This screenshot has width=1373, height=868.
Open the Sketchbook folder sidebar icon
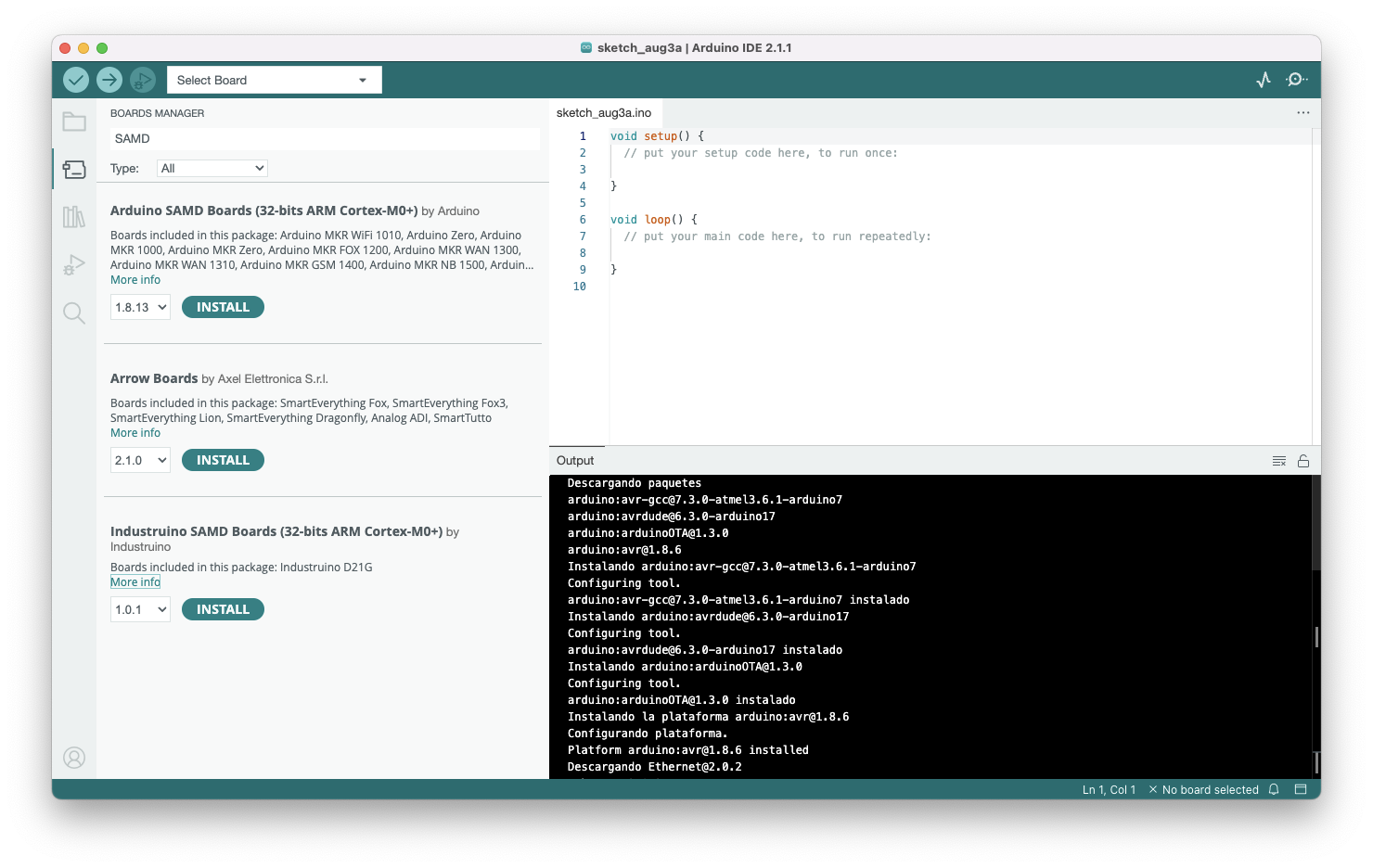(x=74, y=121)
